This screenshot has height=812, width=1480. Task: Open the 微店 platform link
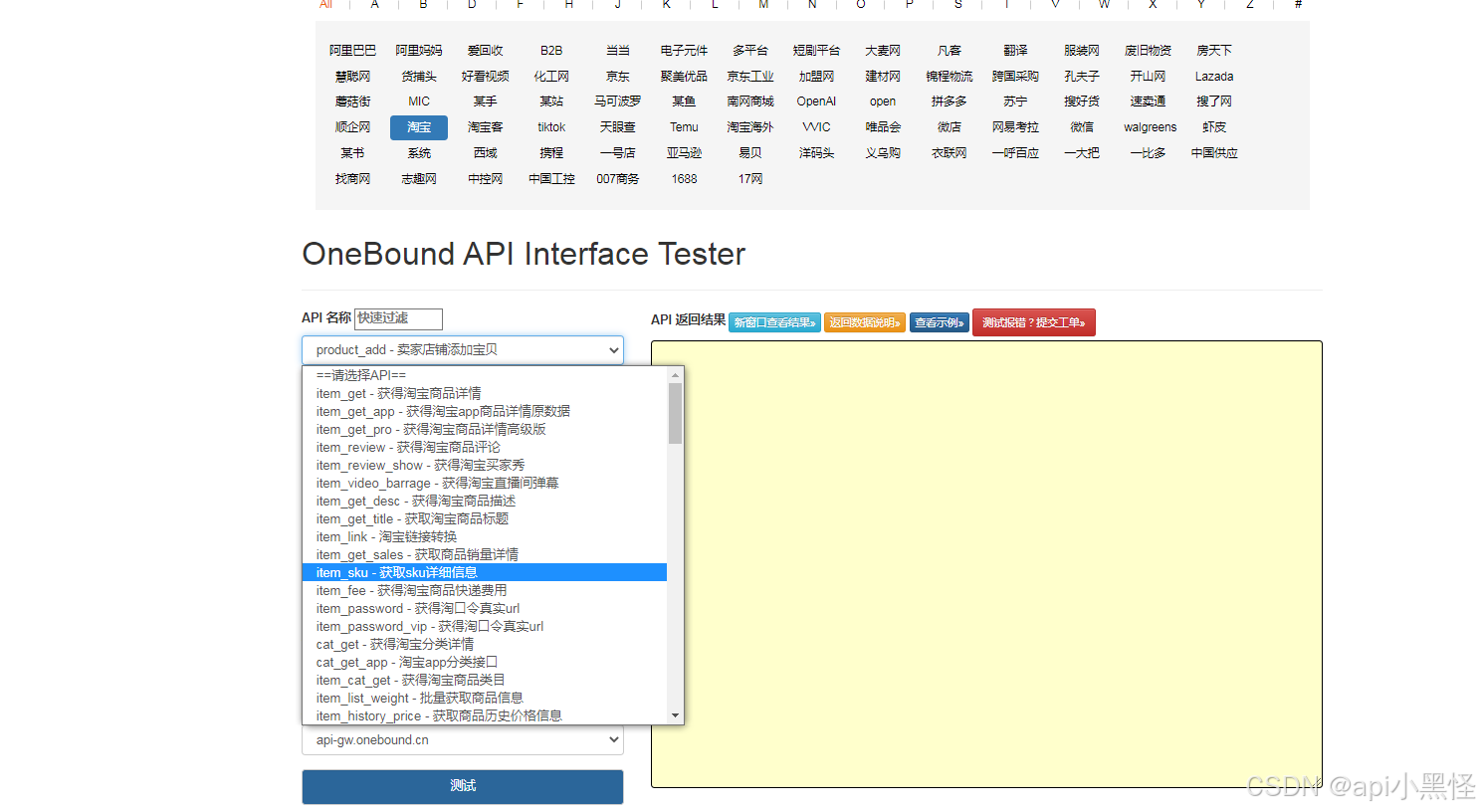click(x=950, y=127)
